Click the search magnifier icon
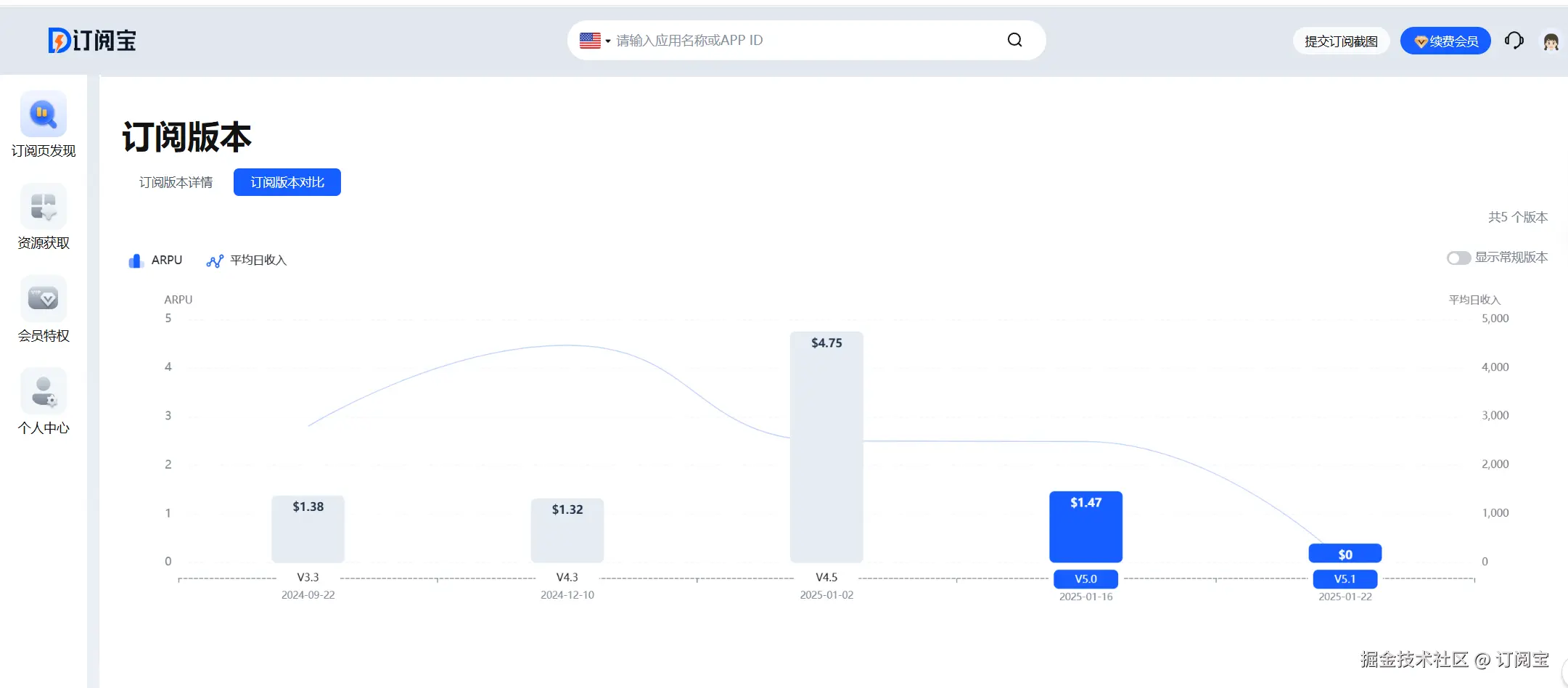Screen dimensions: 1568x688 pos(1014,40)
